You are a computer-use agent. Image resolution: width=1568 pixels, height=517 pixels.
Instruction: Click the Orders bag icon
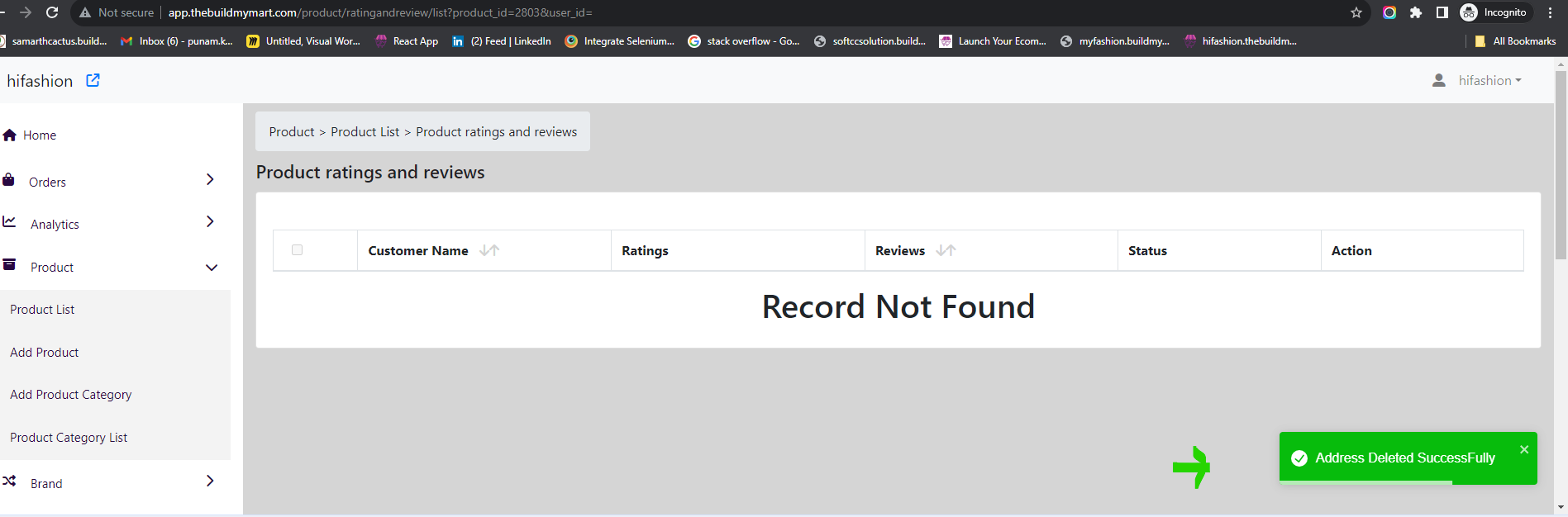pos(8,179)
